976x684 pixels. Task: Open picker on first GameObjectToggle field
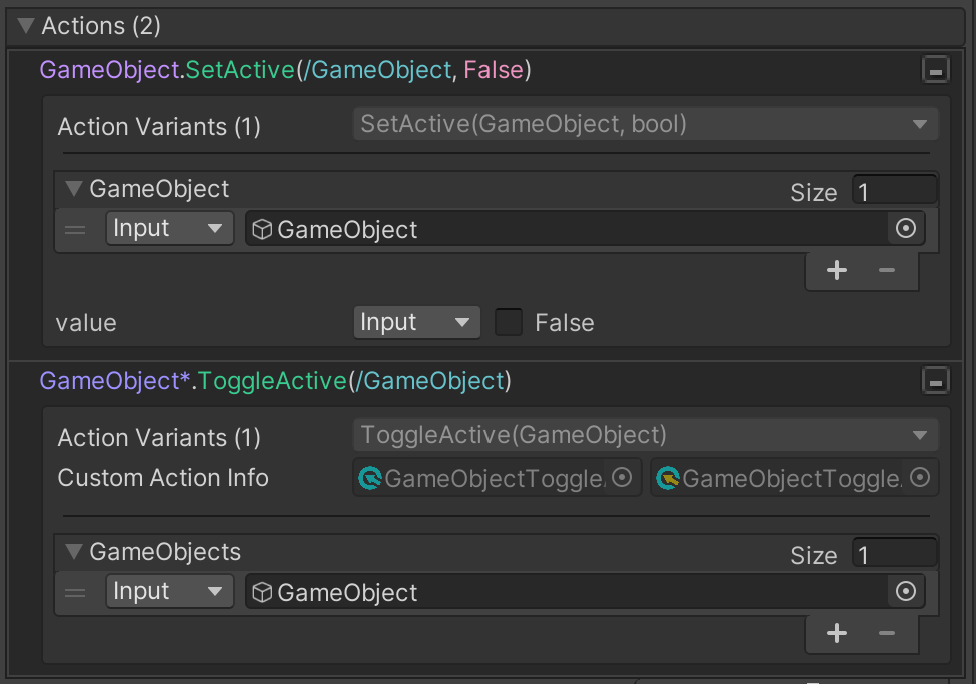tap(622, 477)
